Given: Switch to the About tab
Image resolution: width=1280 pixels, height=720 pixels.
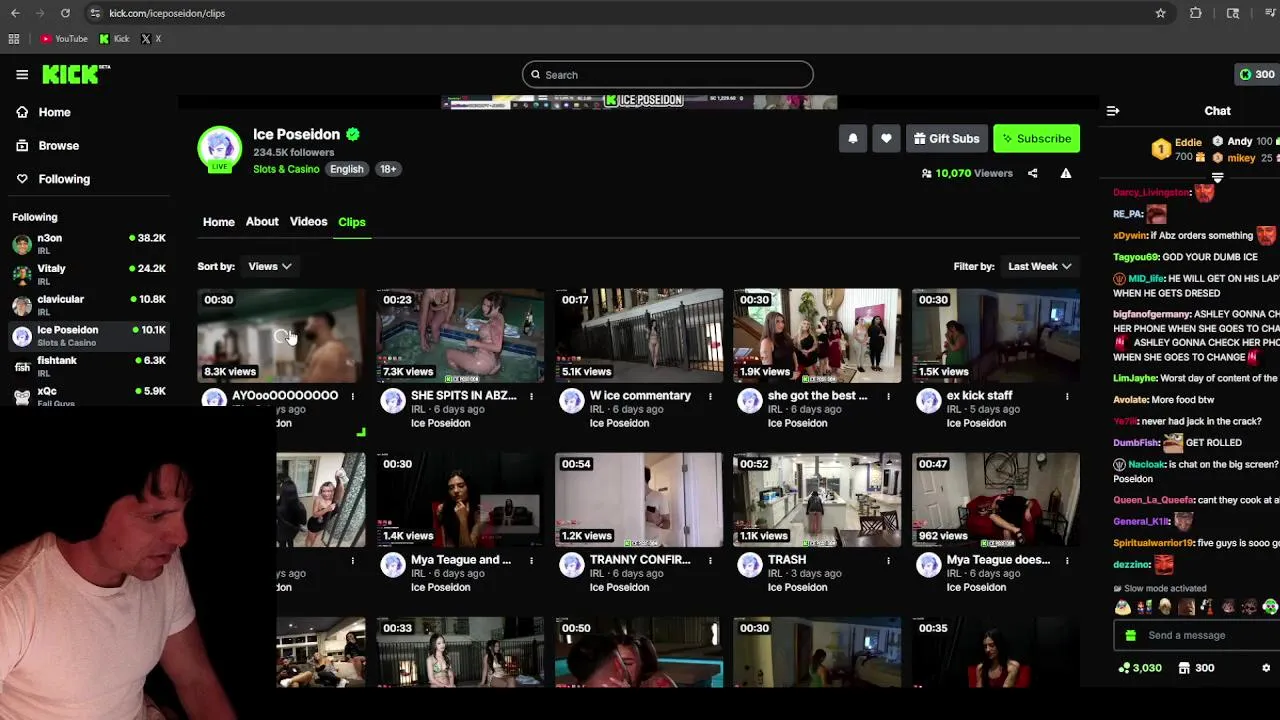Looking at the screenshot, I should pyautogui.click(x=262, y=222).
